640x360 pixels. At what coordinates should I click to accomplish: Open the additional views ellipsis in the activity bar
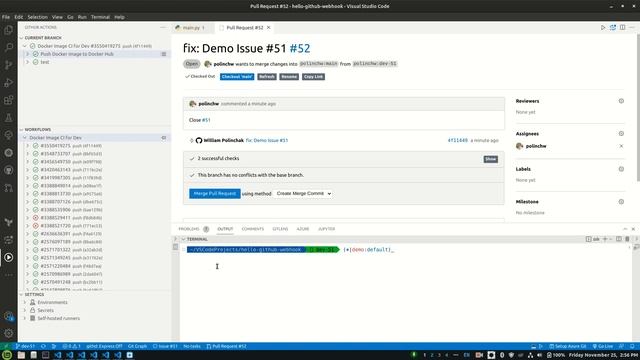coord(9,275)
